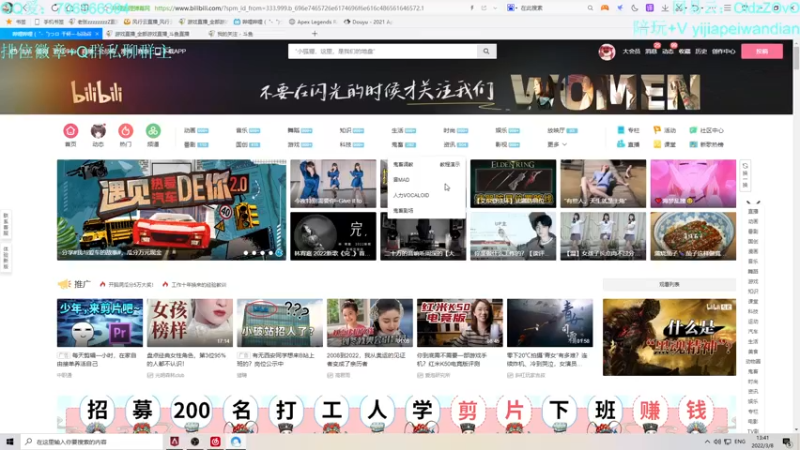Select the first carousel dot on banner
800x450 pixels.
[x=246, y=253]
